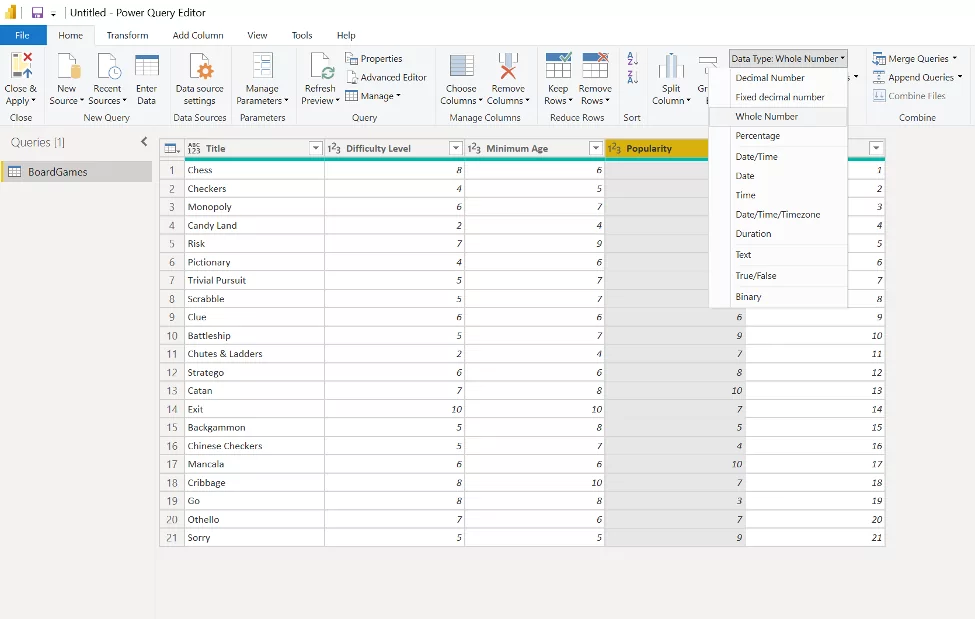Image resolution: width=977 pixels, height=620 pixels.
Task: Select Fixed decimal number data type
Action: tap(779, 97)
